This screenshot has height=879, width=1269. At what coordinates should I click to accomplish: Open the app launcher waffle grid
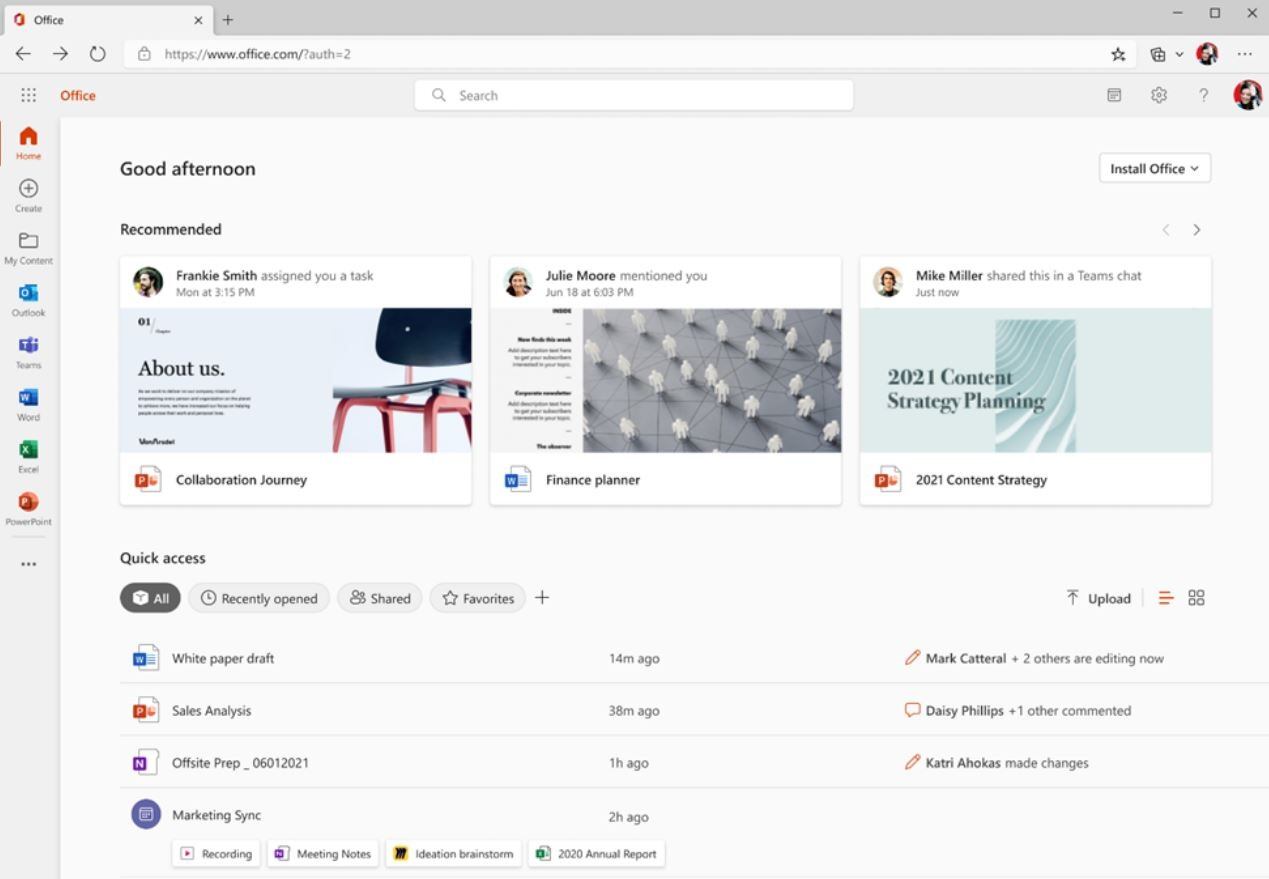(x=28, y=95)
